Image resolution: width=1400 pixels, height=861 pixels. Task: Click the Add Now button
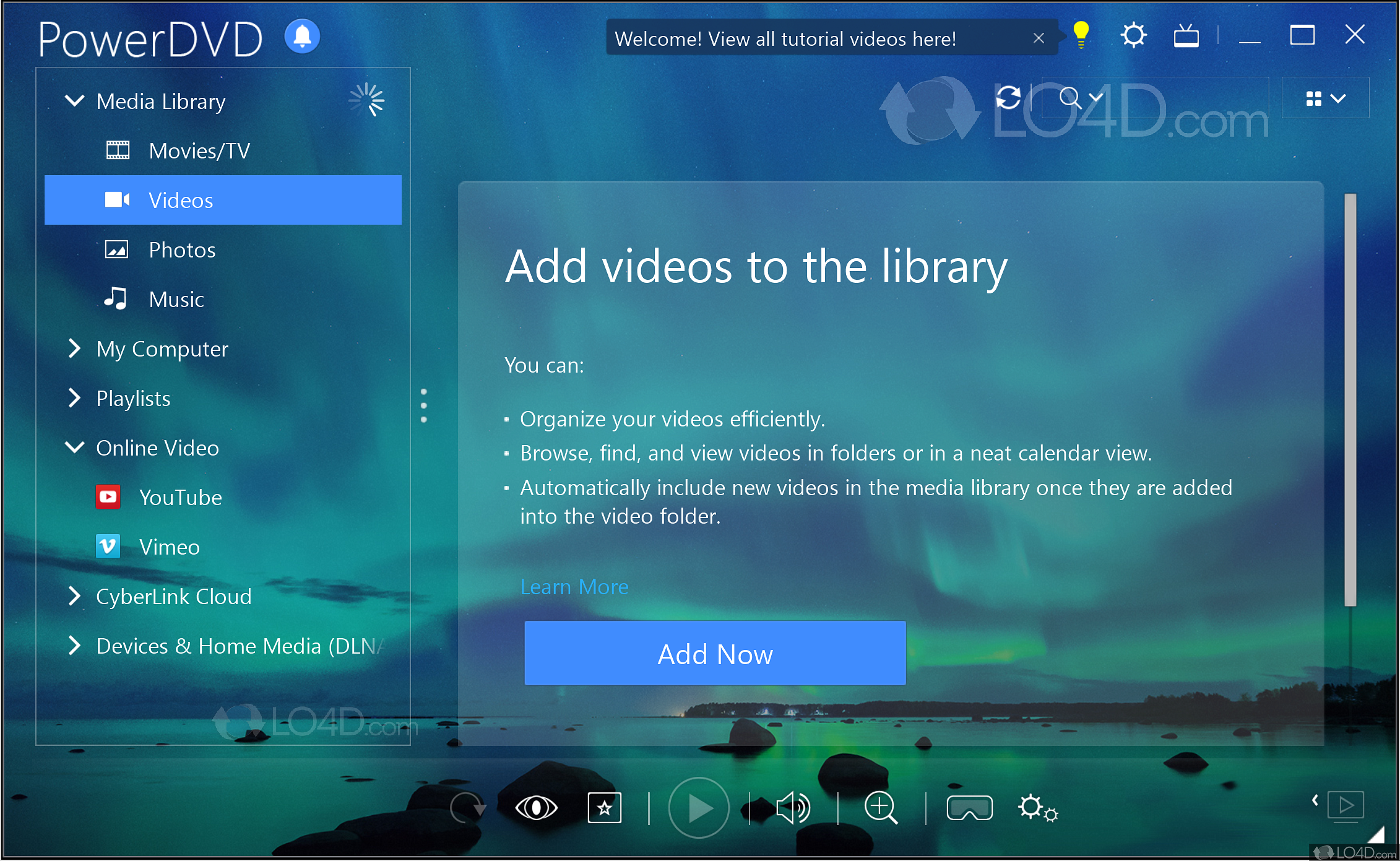715,653
